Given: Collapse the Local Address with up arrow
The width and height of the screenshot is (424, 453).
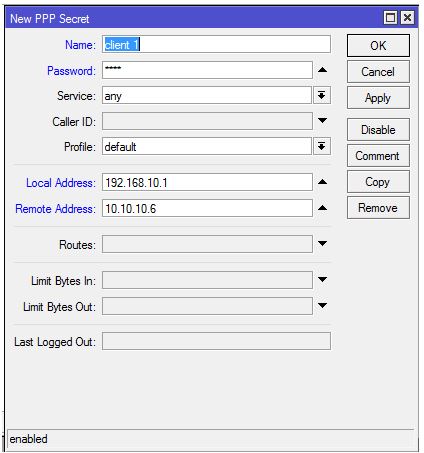Looking at the screenshot, I should 322,182.
